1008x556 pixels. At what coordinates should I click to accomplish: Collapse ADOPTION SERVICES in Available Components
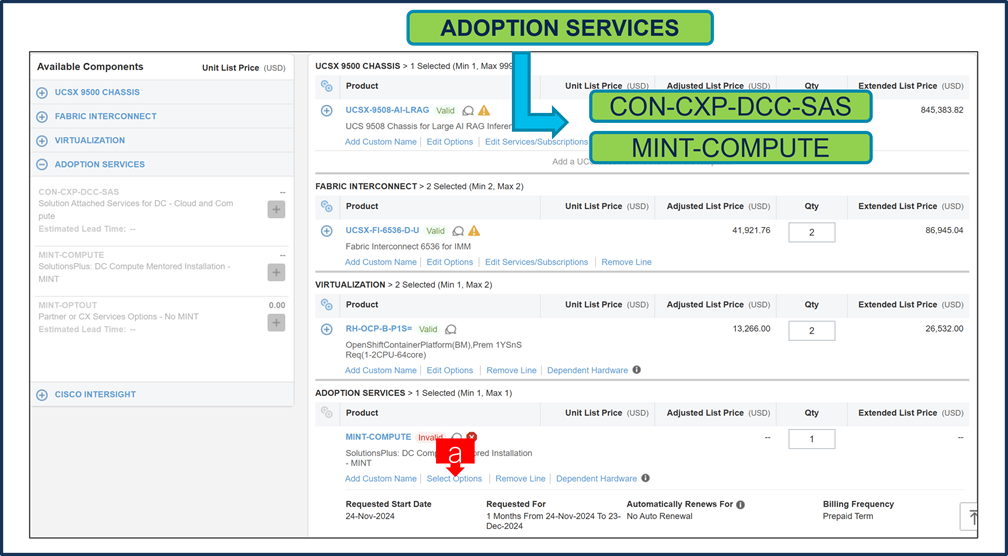click(x=42, y=165)
